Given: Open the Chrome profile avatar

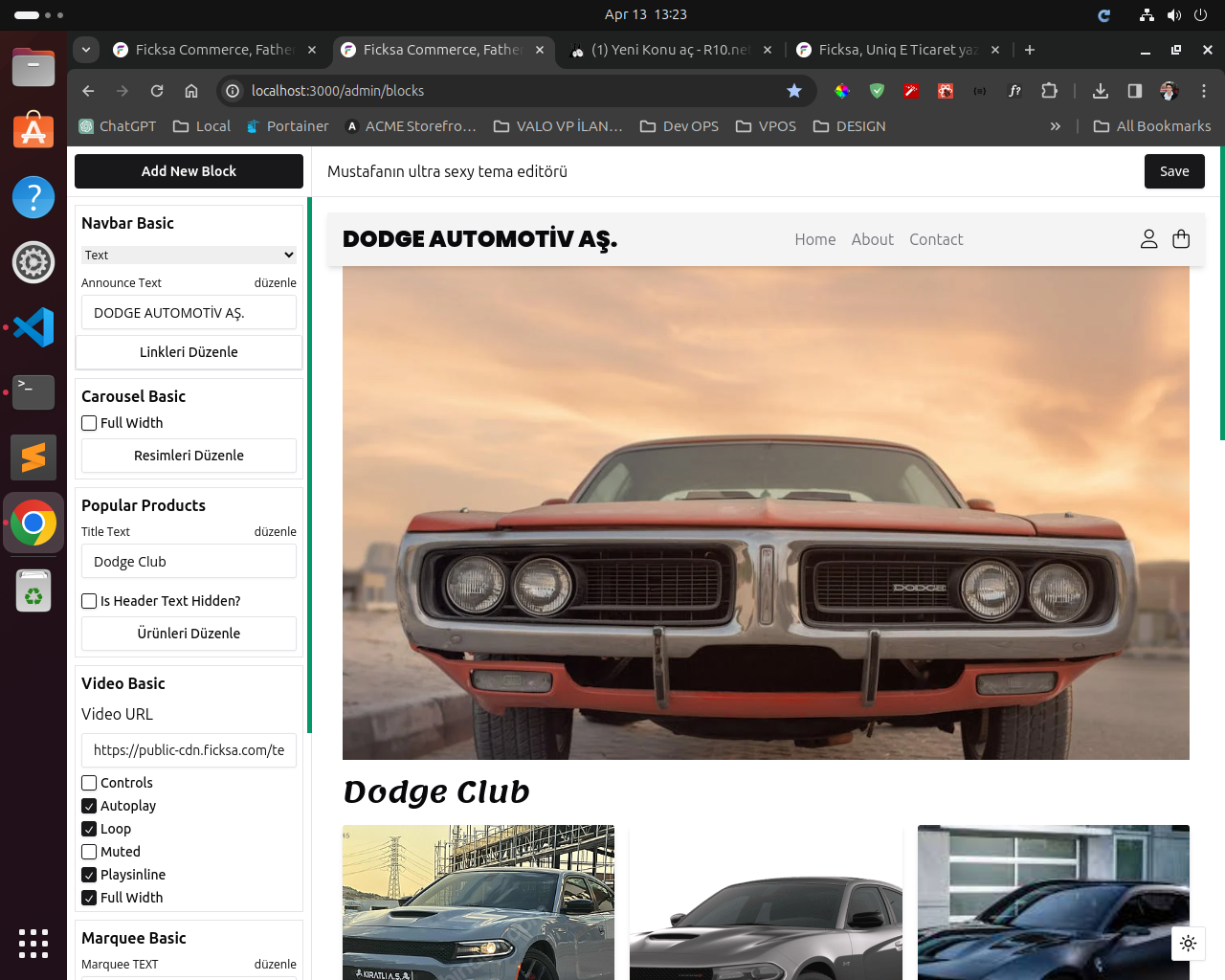Looking at the screenshot, I should (1169, 91).
